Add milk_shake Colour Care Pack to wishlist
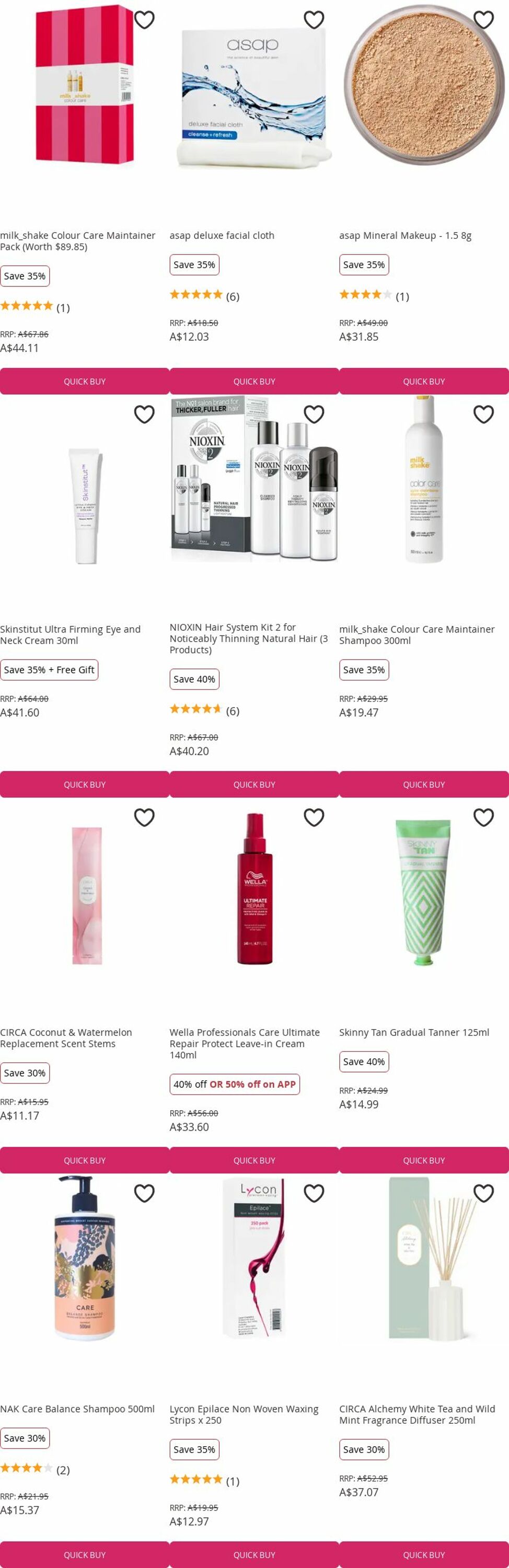Image resolution: width=509 pixels, height=1568 pixels. coord(144,20)
